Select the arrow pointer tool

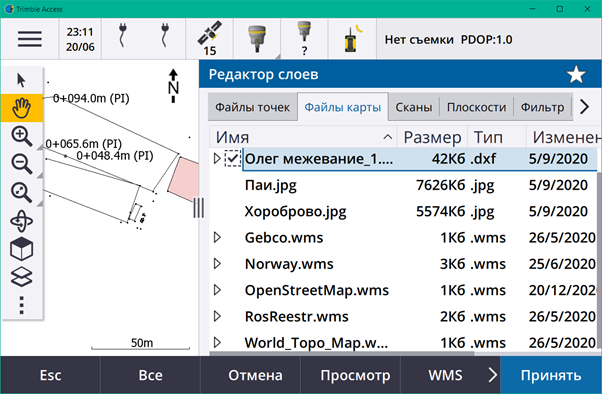coord(21,80)
